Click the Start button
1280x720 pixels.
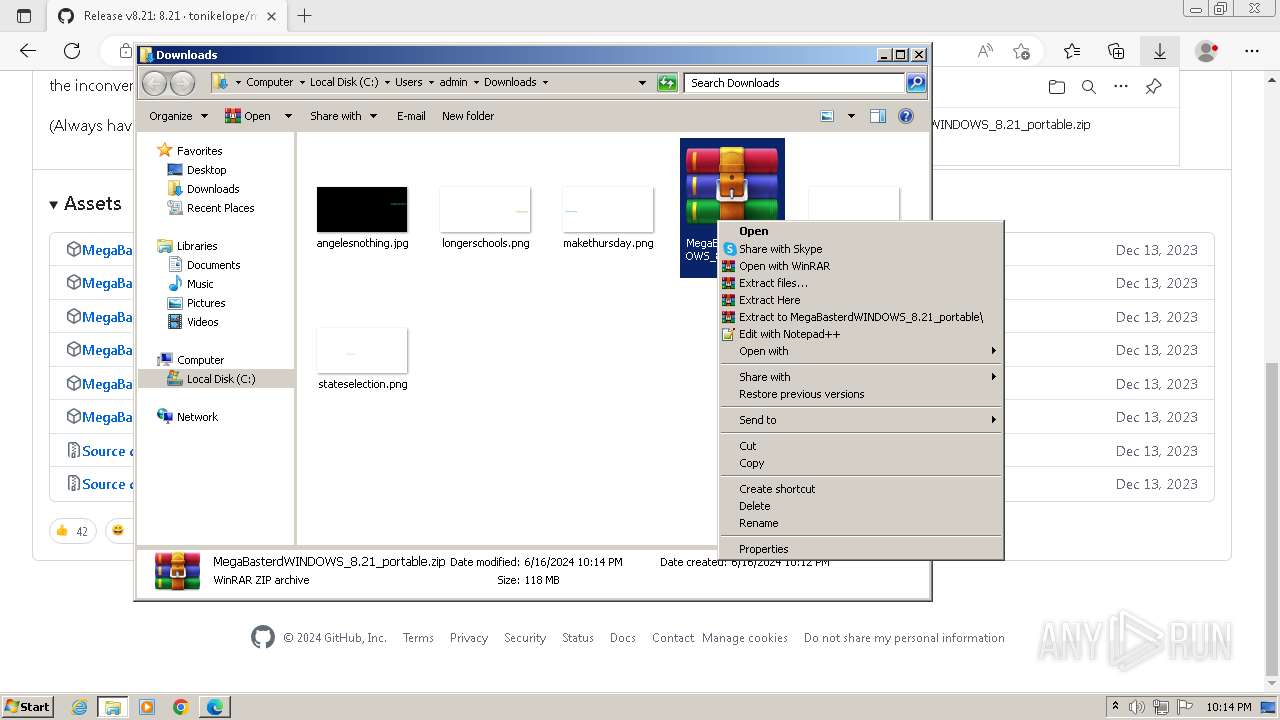tap(27, 707)
